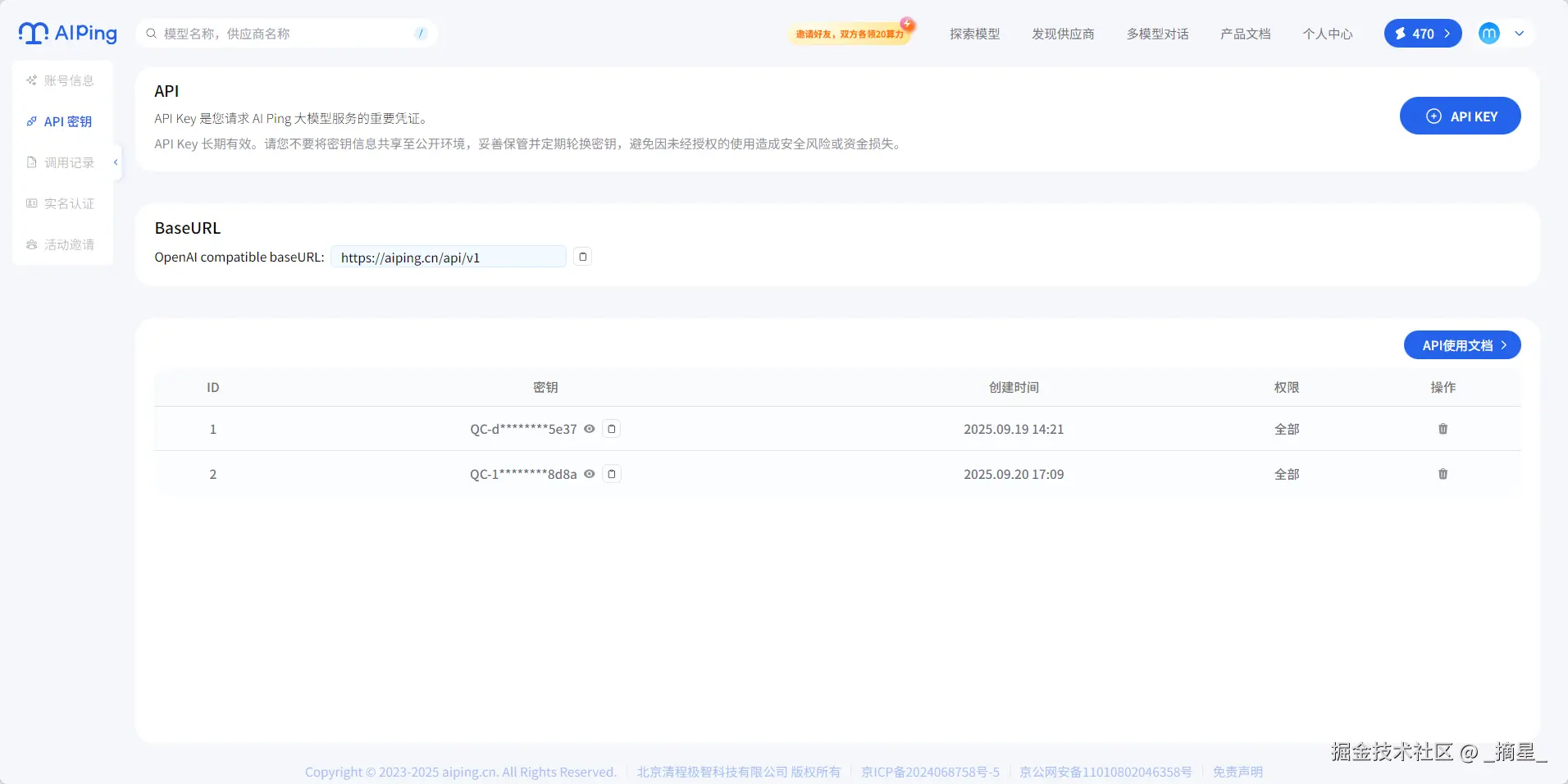This screenshot has height=784, width=1568.
Task: Delete the key created 2025.09.20 17:09
Action: [1443, 474]
